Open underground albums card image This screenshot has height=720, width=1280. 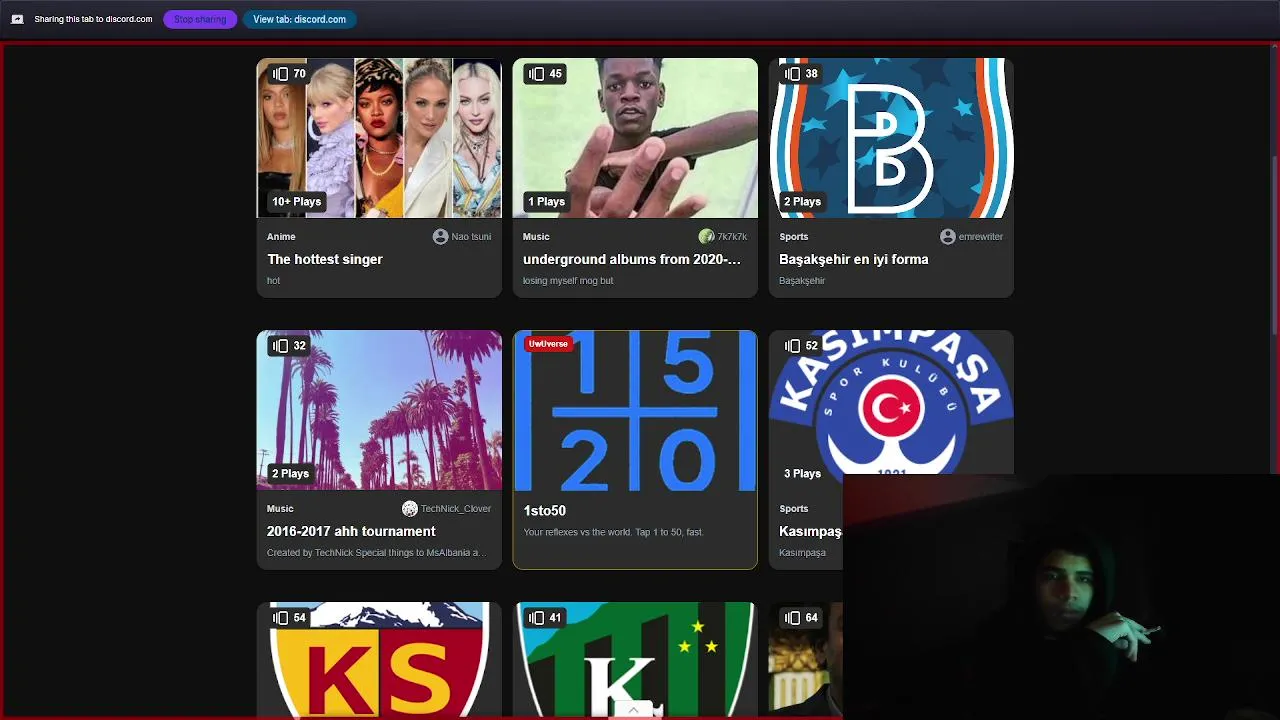coord(635,138)
